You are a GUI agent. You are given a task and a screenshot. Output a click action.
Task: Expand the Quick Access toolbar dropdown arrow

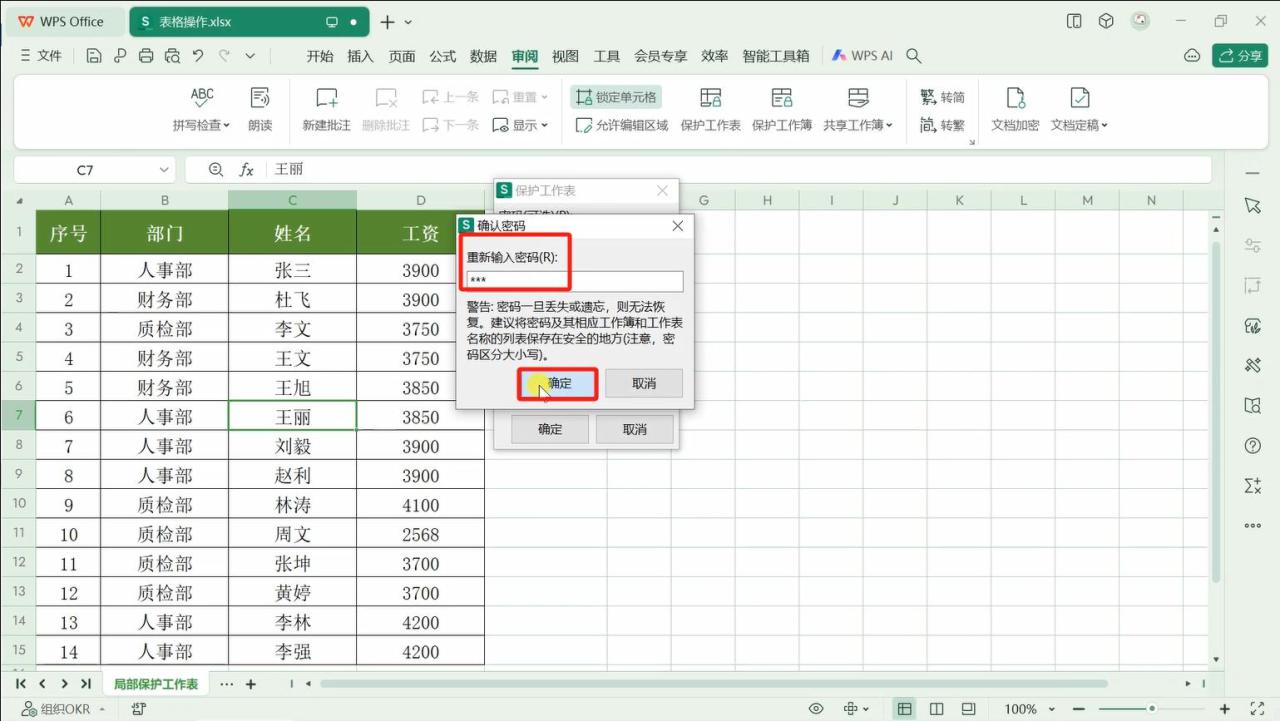pos(250,56)
